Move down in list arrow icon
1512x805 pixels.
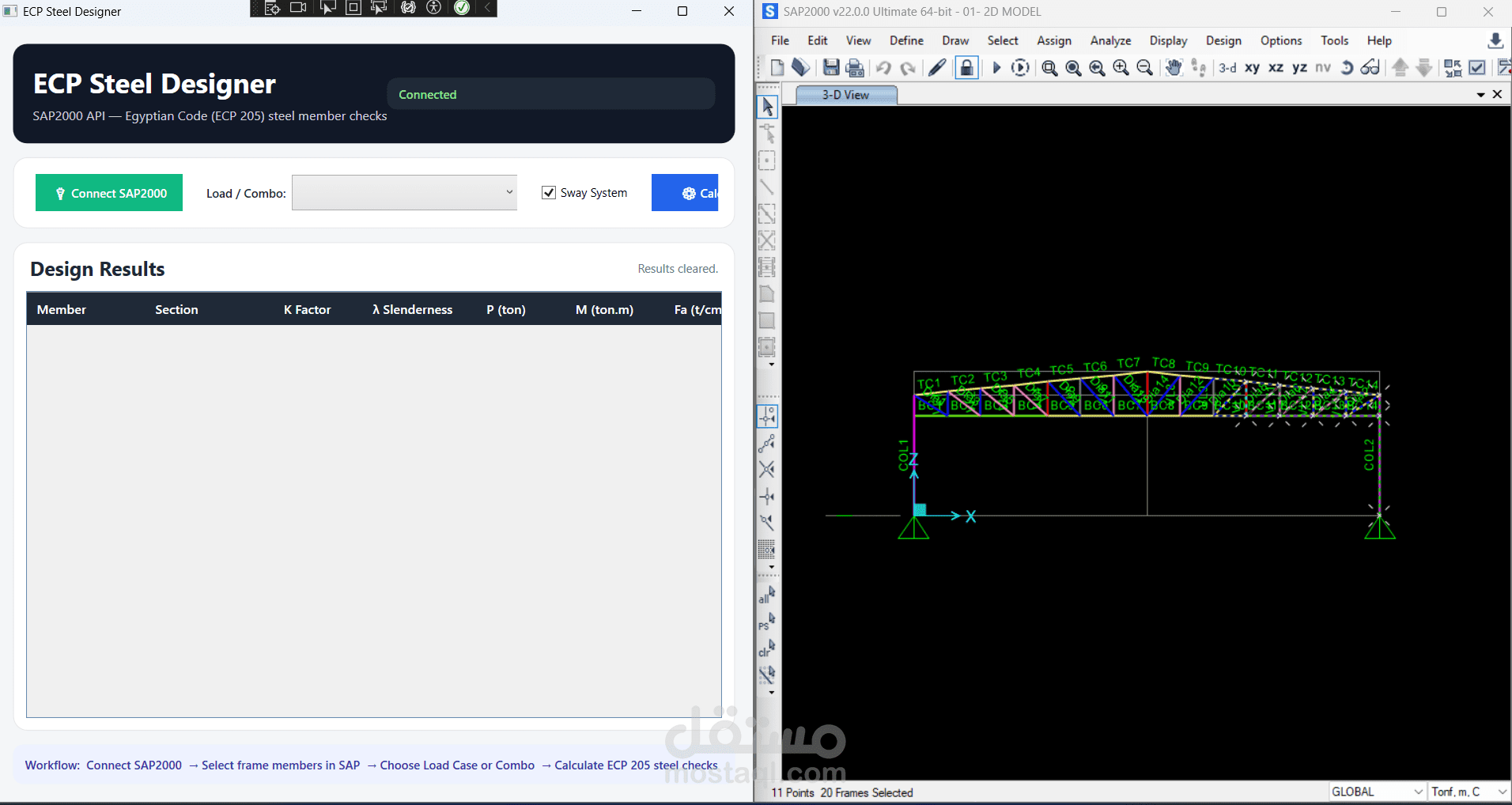[1424, 68]
